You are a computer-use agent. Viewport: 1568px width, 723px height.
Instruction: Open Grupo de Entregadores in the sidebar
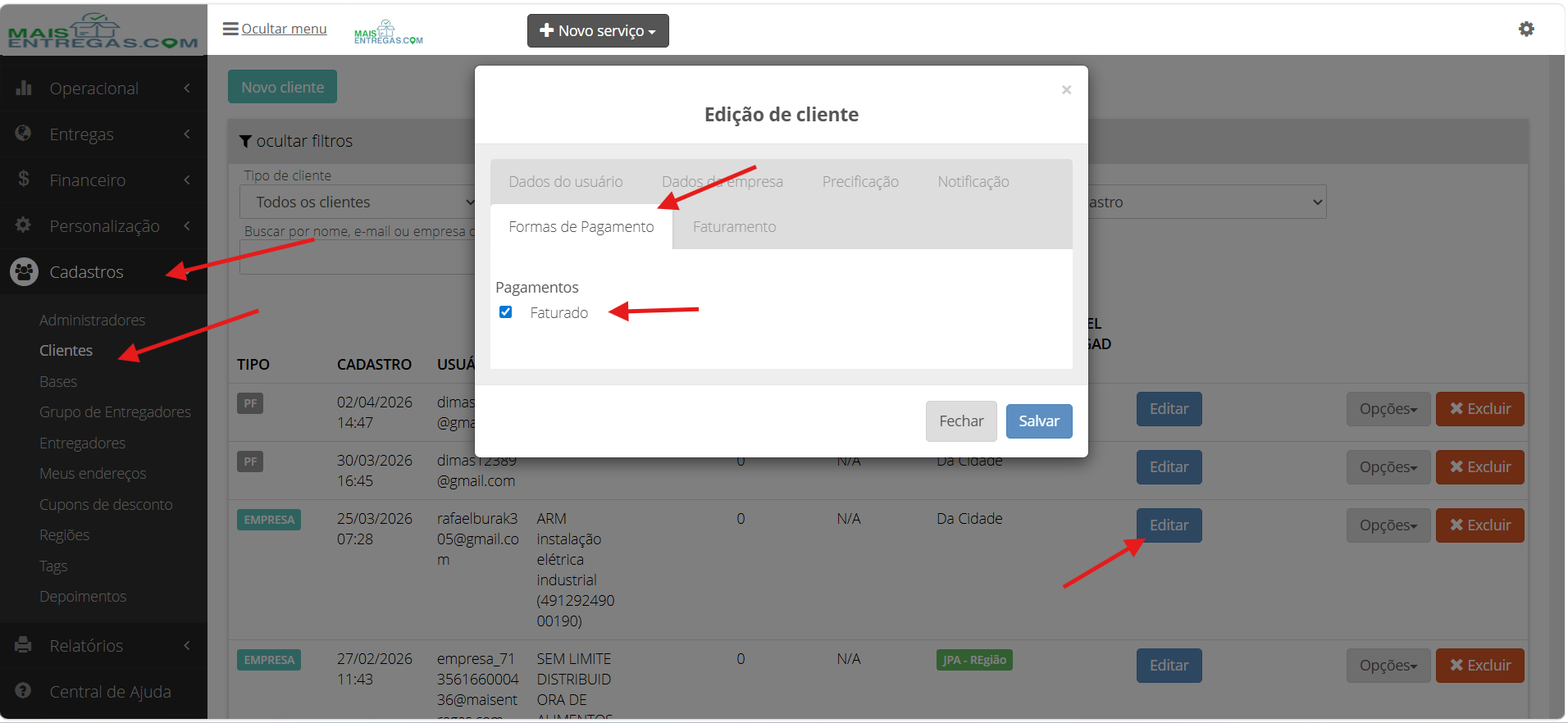point(115,412)
